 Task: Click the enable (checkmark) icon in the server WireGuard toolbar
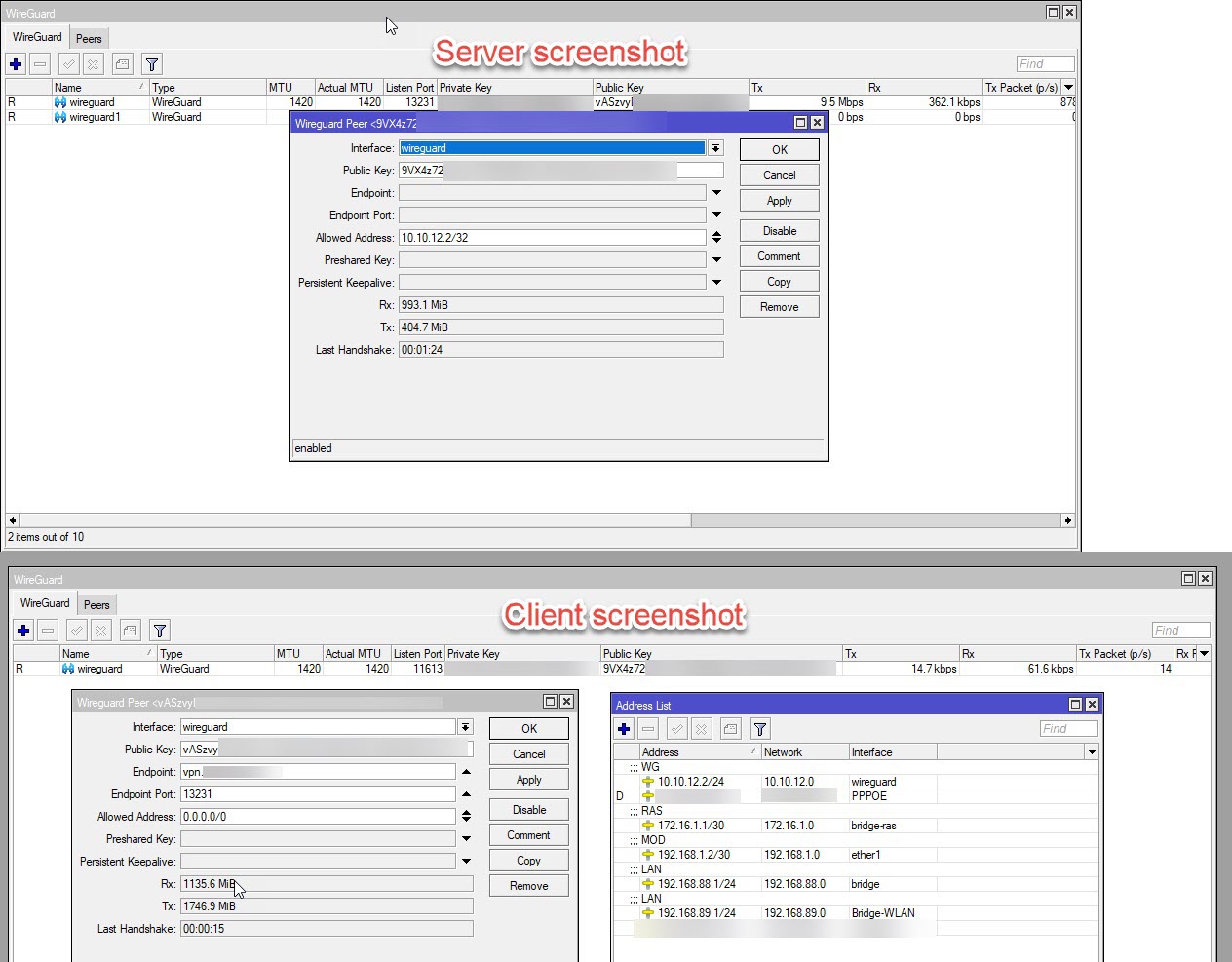[68, 64]
